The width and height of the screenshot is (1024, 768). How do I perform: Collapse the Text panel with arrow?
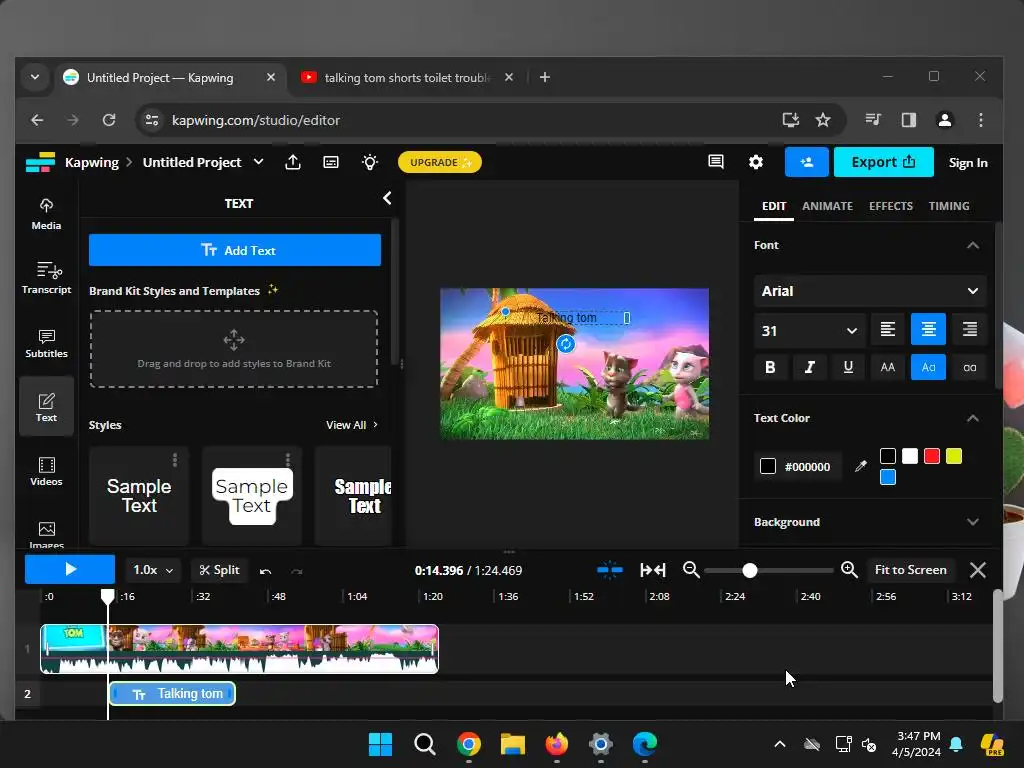(x=387, y=198)
